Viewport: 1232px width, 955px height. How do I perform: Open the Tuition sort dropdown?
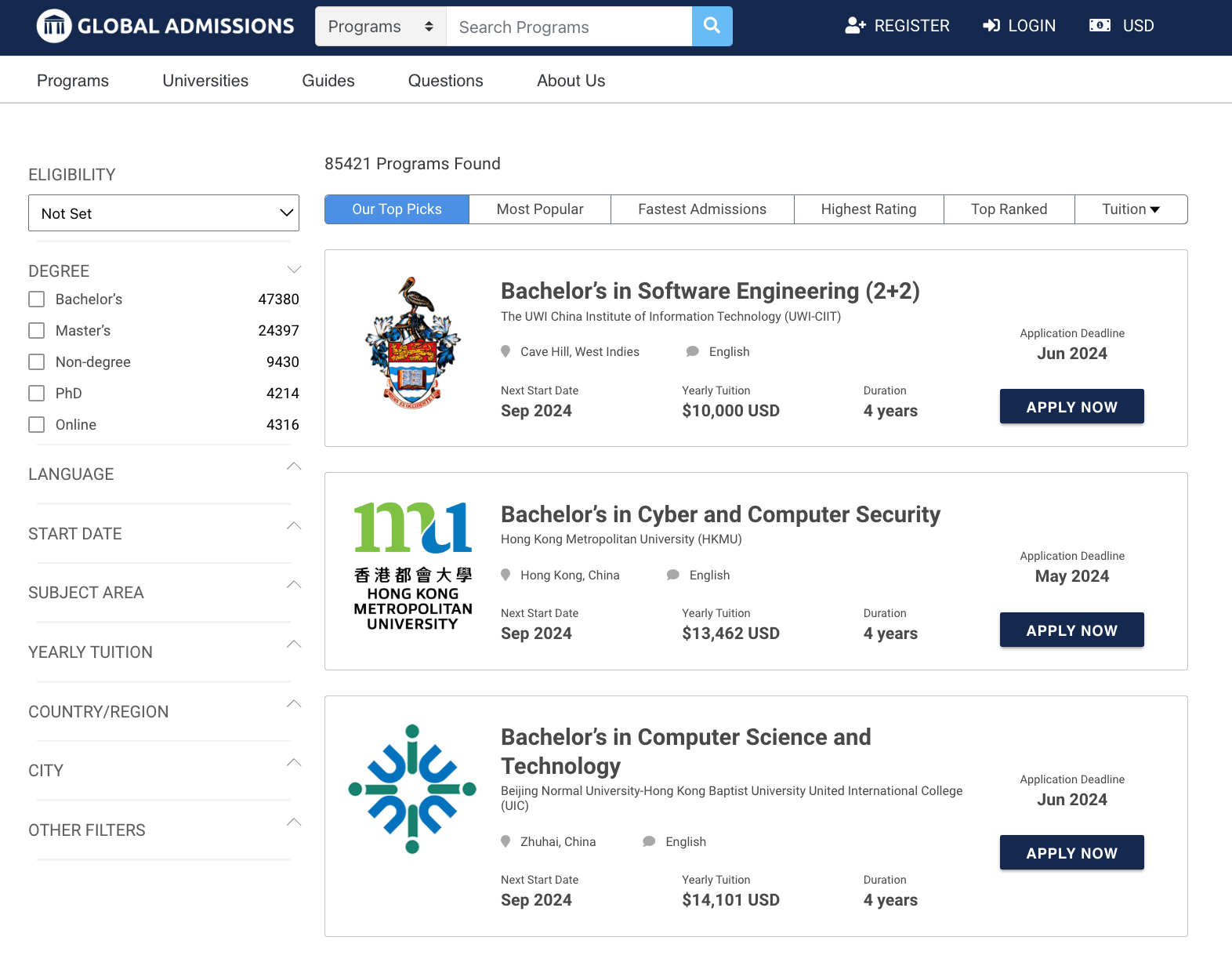point(1130,209)
